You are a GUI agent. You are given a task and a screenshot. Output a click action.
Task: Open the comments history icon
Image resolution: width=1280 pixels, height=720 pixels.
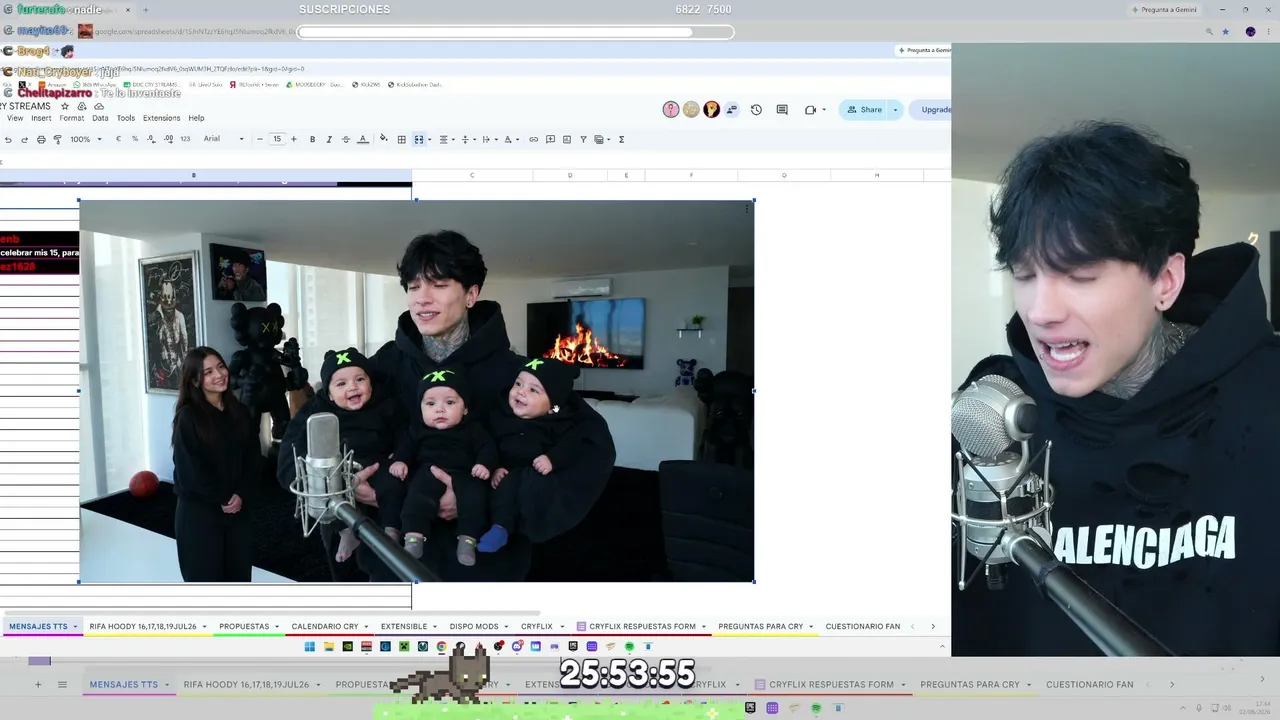(x=782, y=110)
